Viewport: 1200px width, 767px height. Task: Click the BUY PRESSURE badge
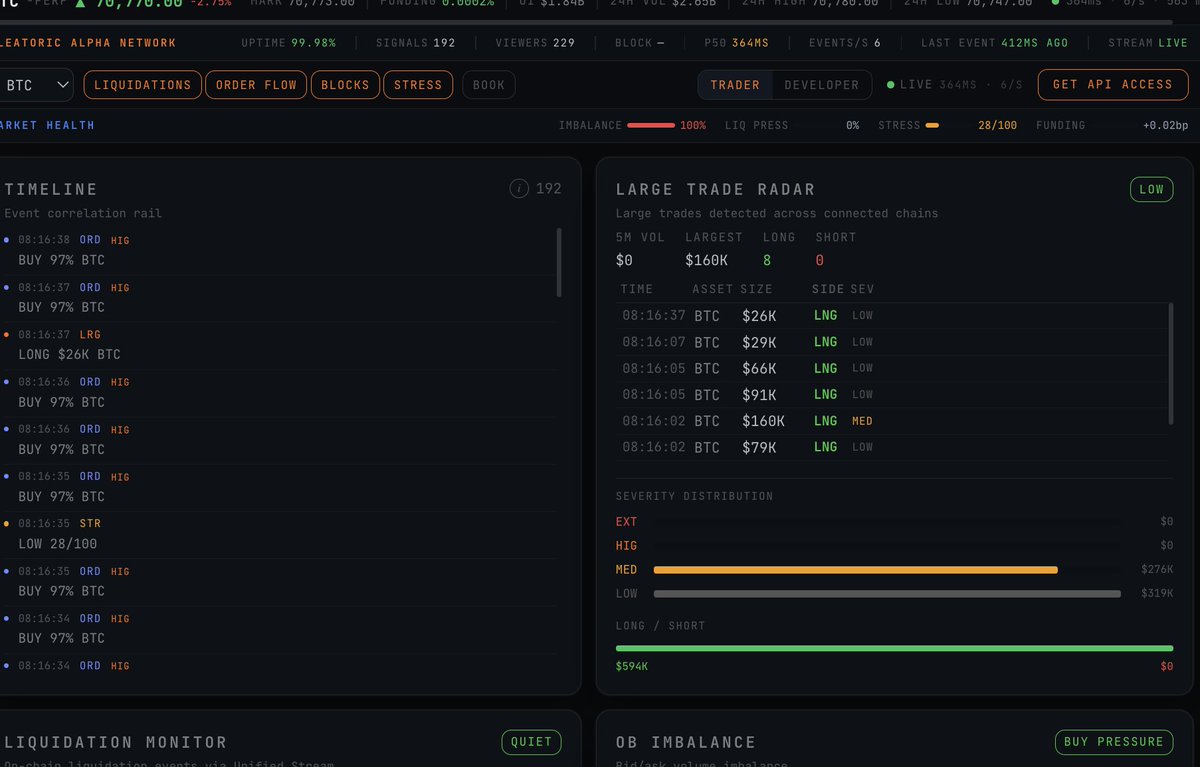click(x=1114, y=742)
